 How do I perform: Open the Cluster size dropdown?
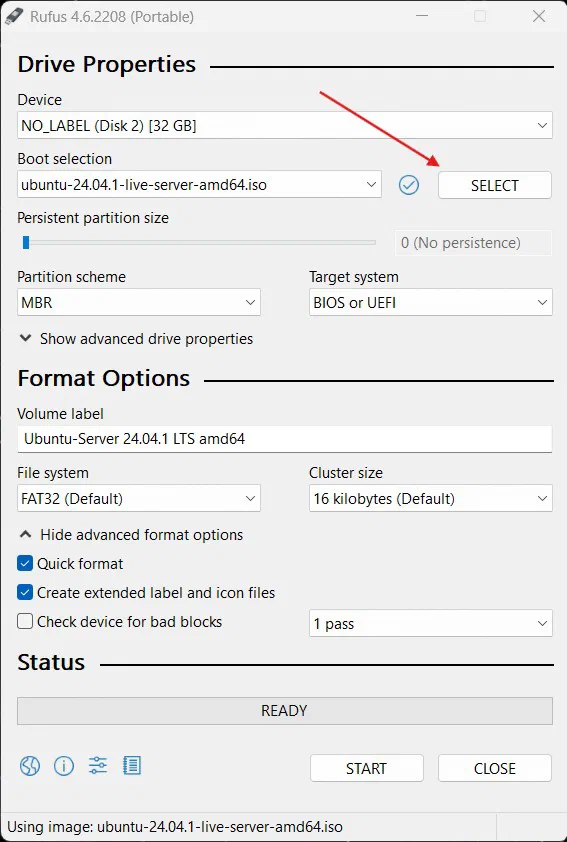click(431, 498)
